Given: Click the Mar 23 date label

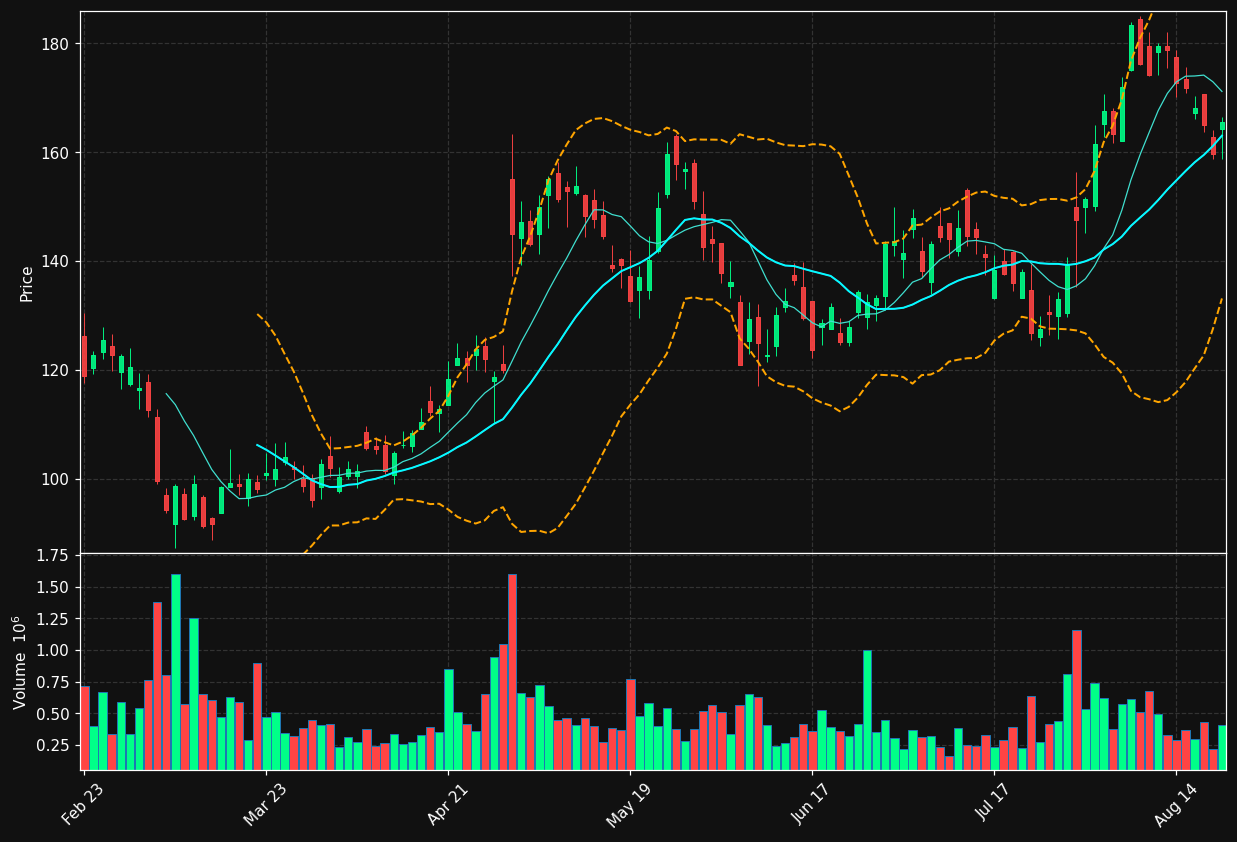Looking at the screenshot, I should (x=264, y=805).
